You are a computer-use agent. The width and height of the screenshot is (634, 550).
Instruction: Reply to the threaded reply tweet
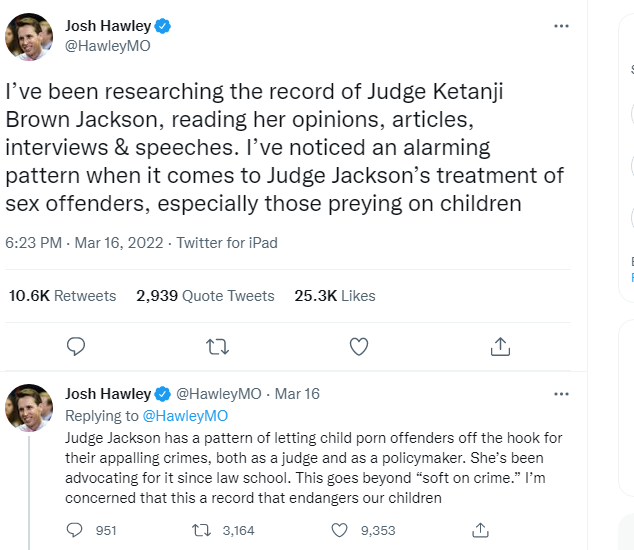pos(76,530)
